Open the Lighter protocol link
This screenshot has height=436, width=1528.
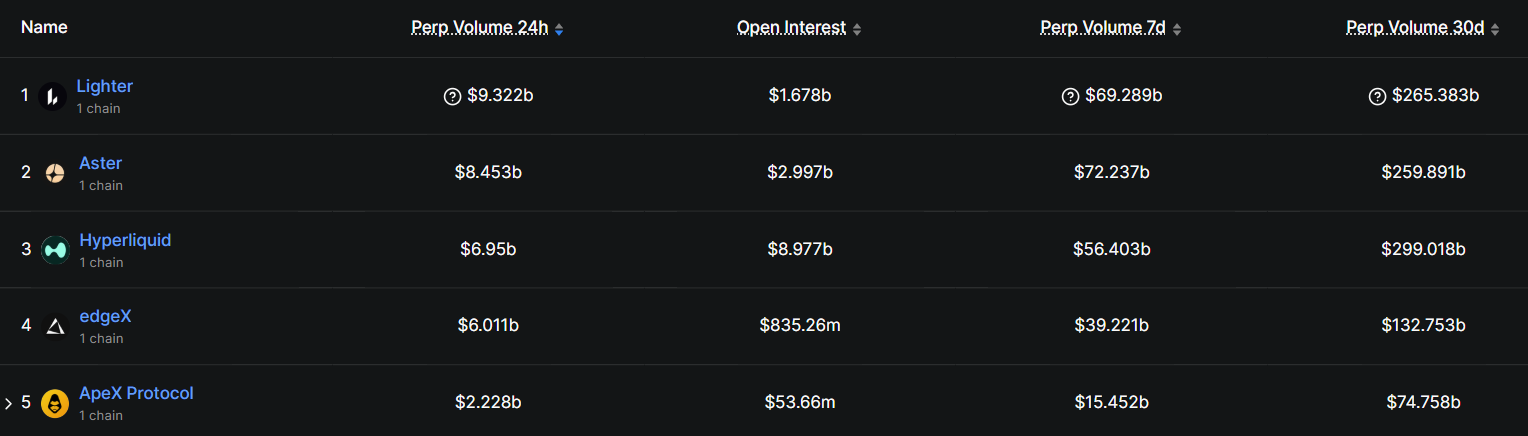coord(104,86)
